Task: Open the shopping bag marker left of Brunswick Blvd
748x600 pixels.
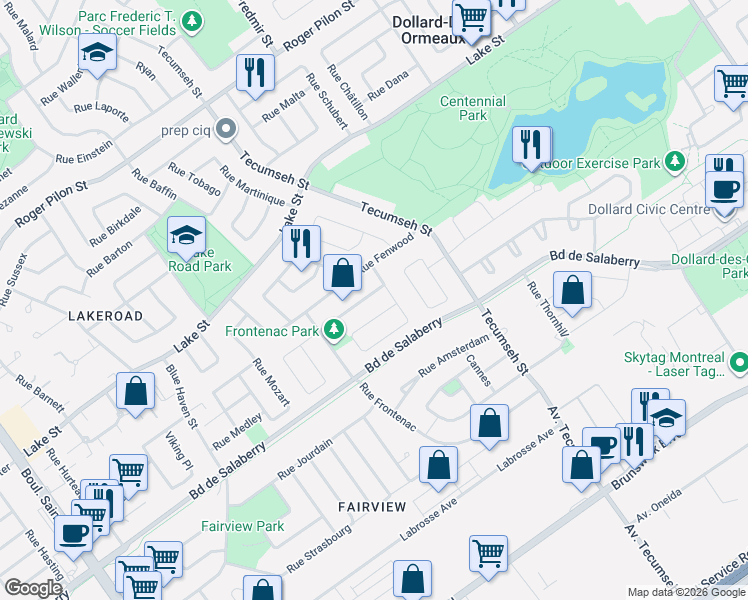Action: tap(581, 469)
